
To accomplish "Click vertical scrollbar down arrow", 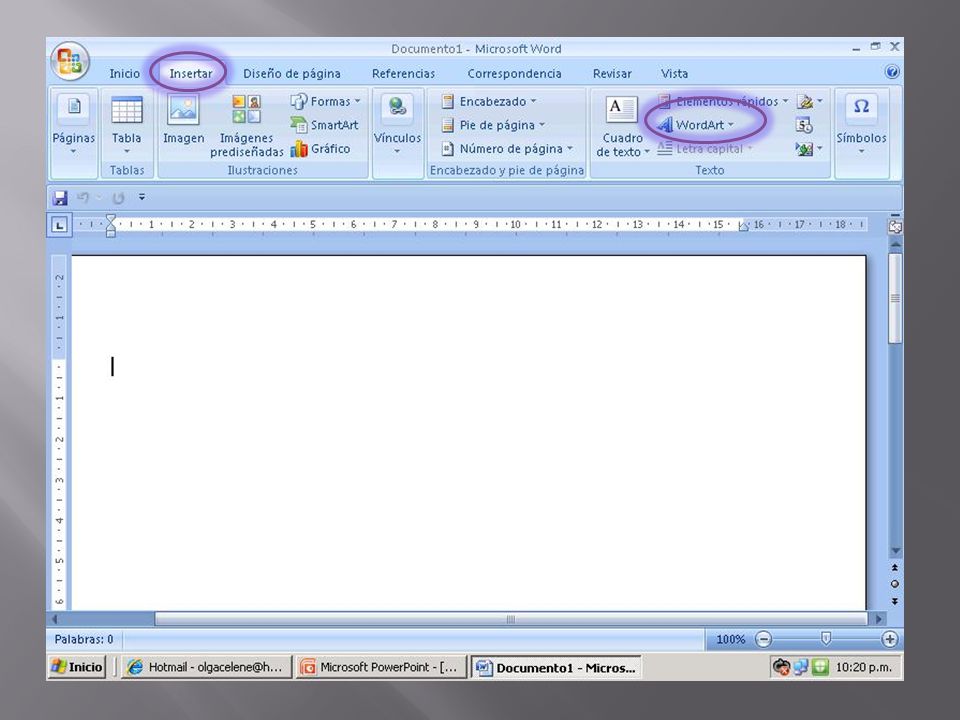I will (x=895, y=551).
